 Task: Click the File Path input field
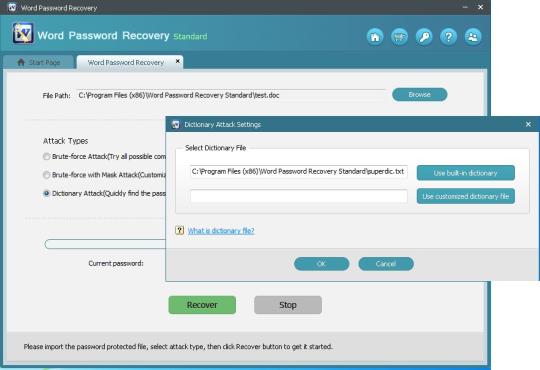coord(231,95)
